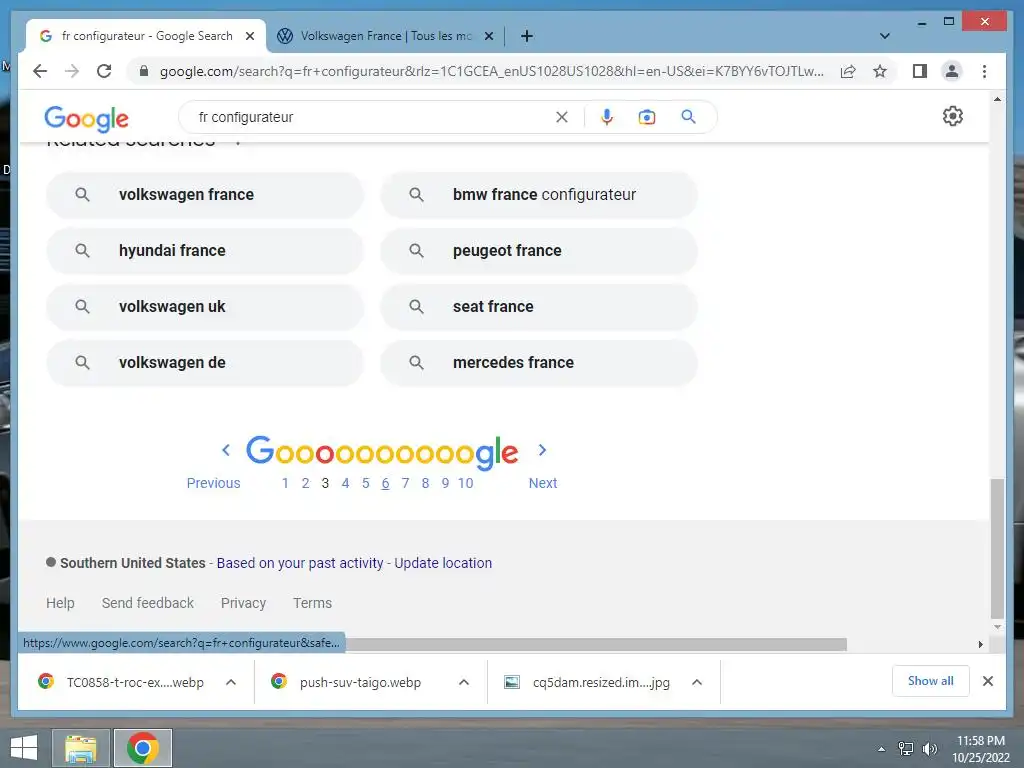1024x768 pixels.
Task: Open the Help footer link
Action: coord(60,603)
